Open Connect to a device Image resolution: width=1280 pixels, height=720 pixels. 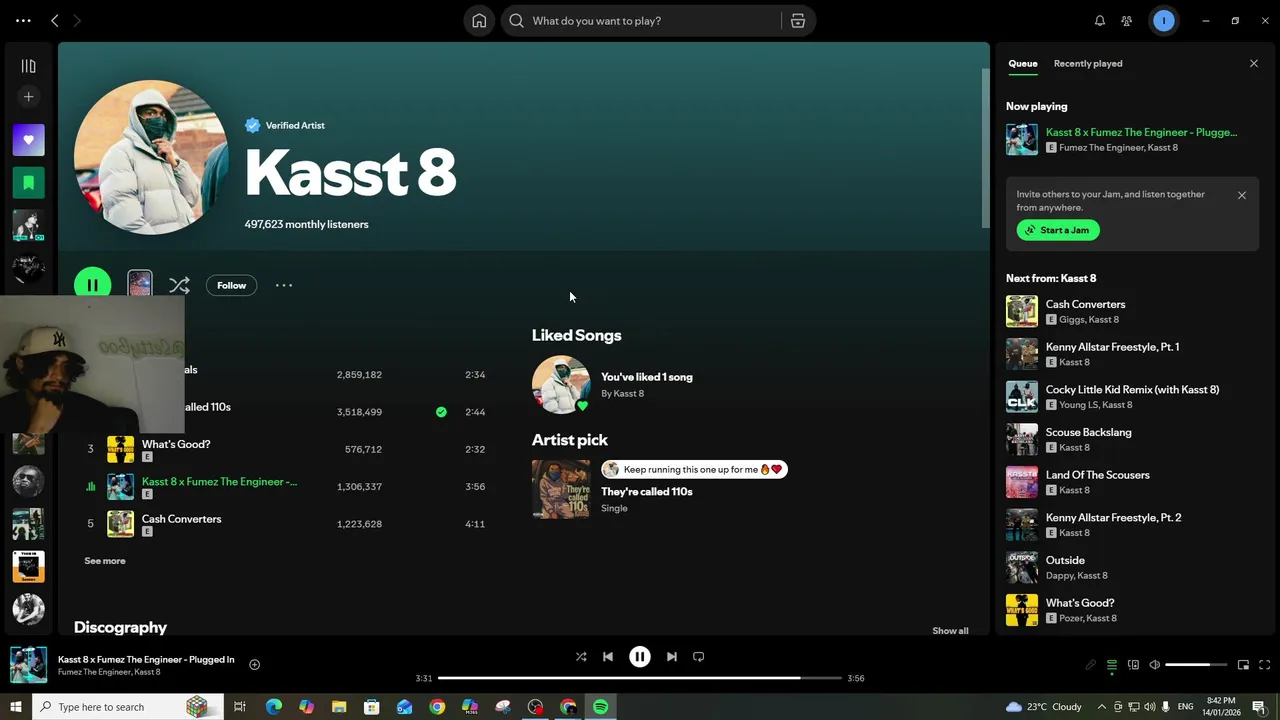[1133, 665]
